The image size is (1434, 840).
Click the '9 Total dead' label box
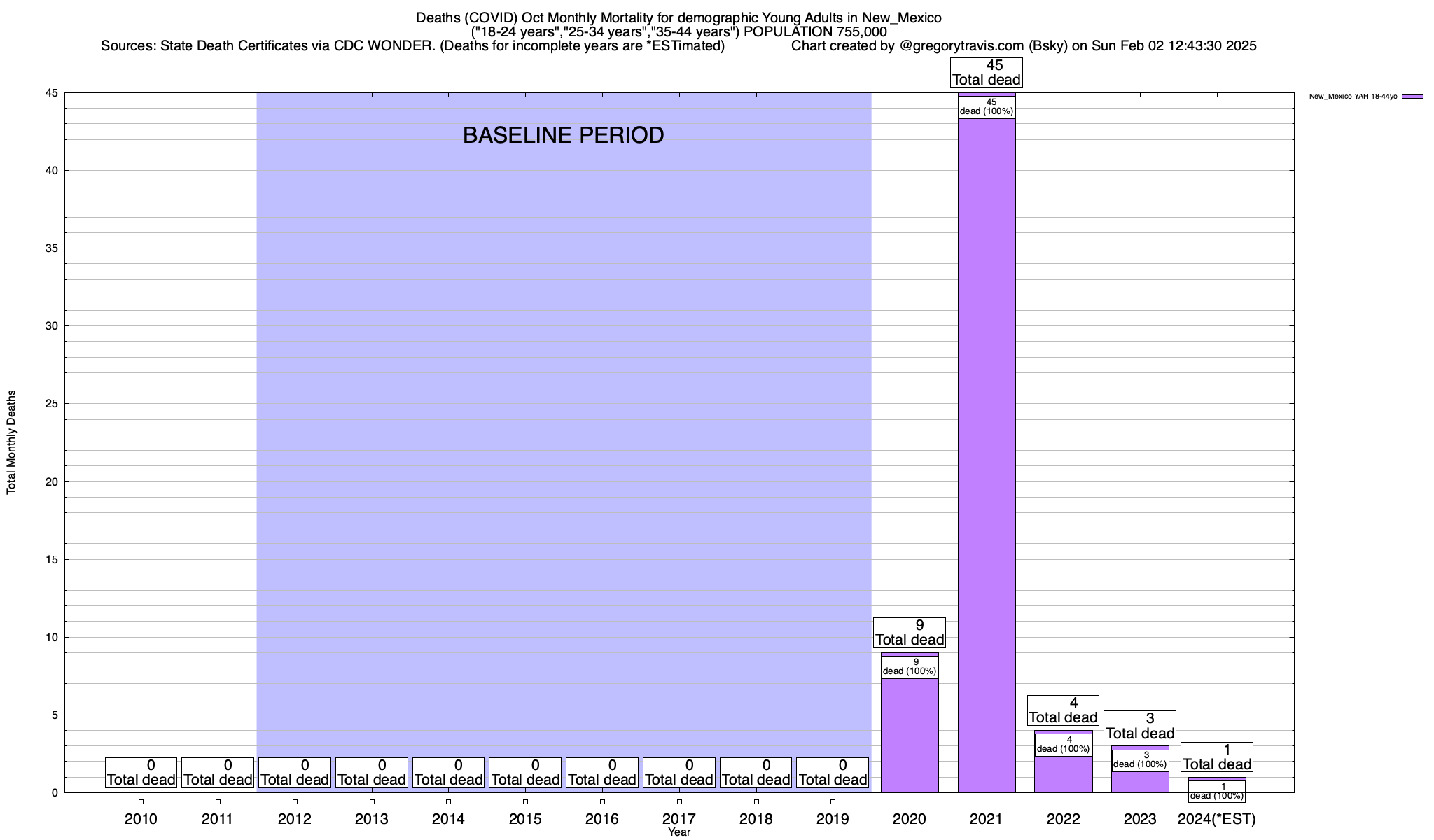[x=909, y=633]
